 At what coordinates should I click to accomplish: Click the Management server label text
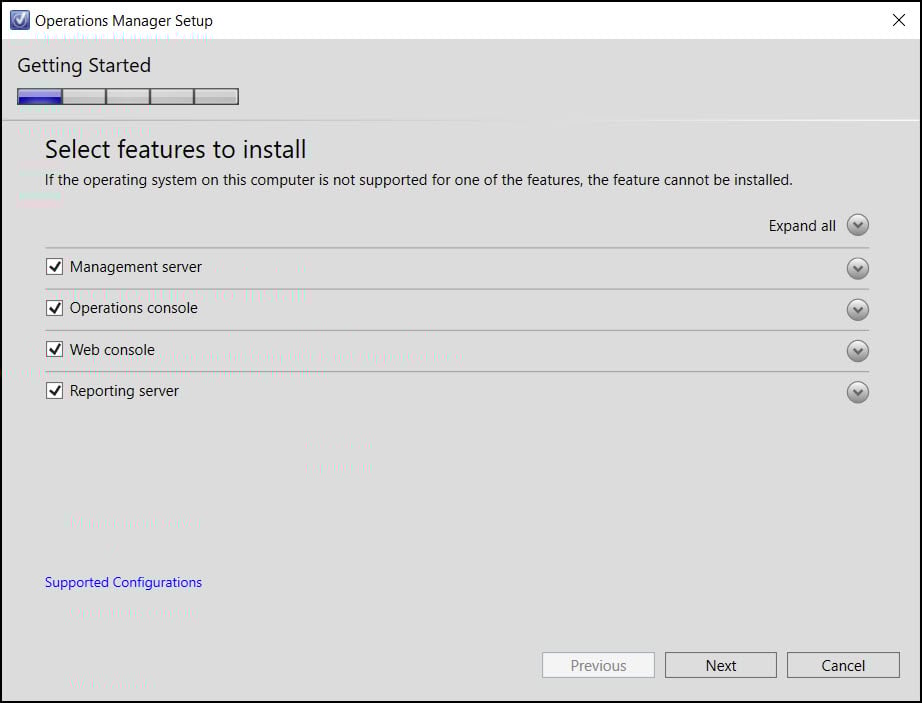[136, 267]
